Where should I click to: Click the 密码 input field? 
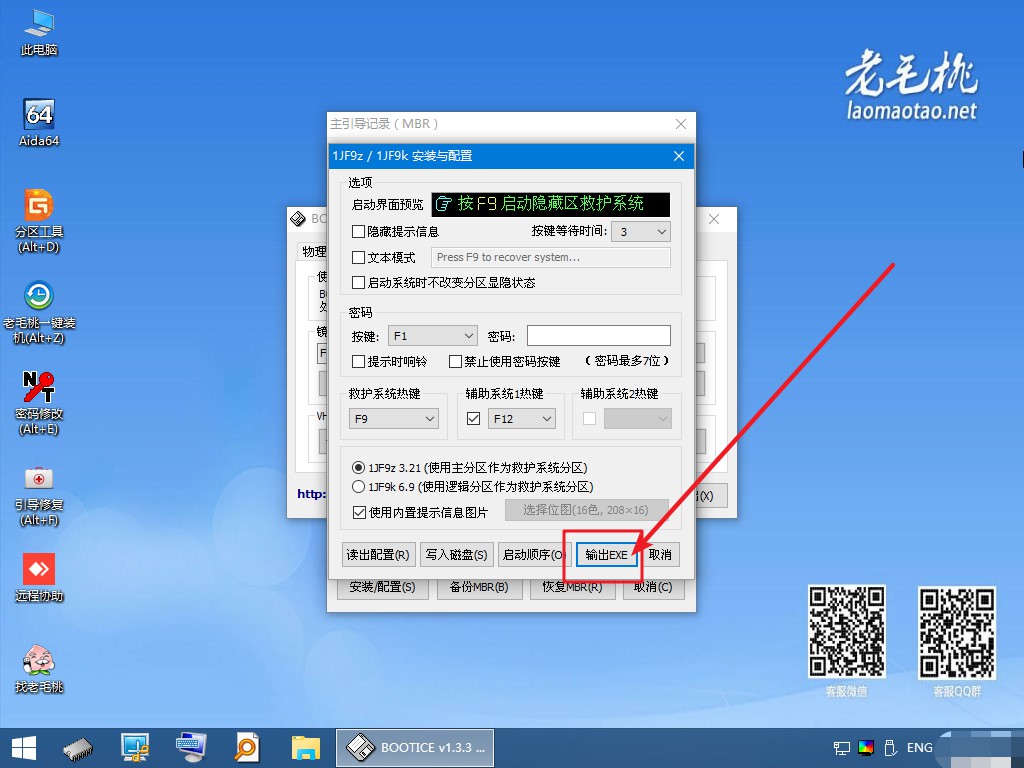click(x=599, y=336)
